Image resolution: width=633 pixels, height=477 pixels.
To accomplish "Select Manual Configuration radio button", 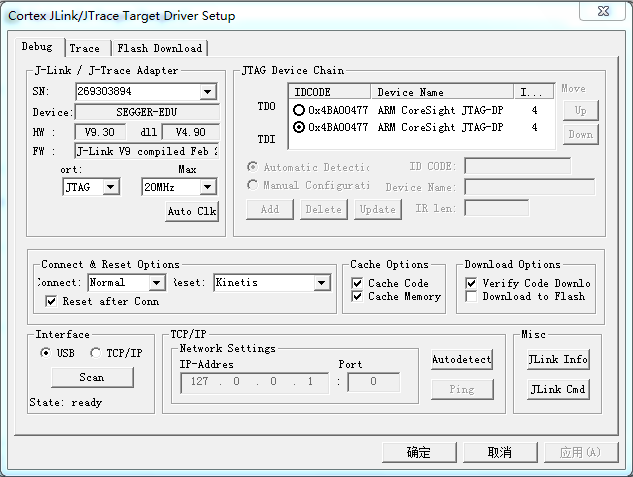I will click(253, 185).
